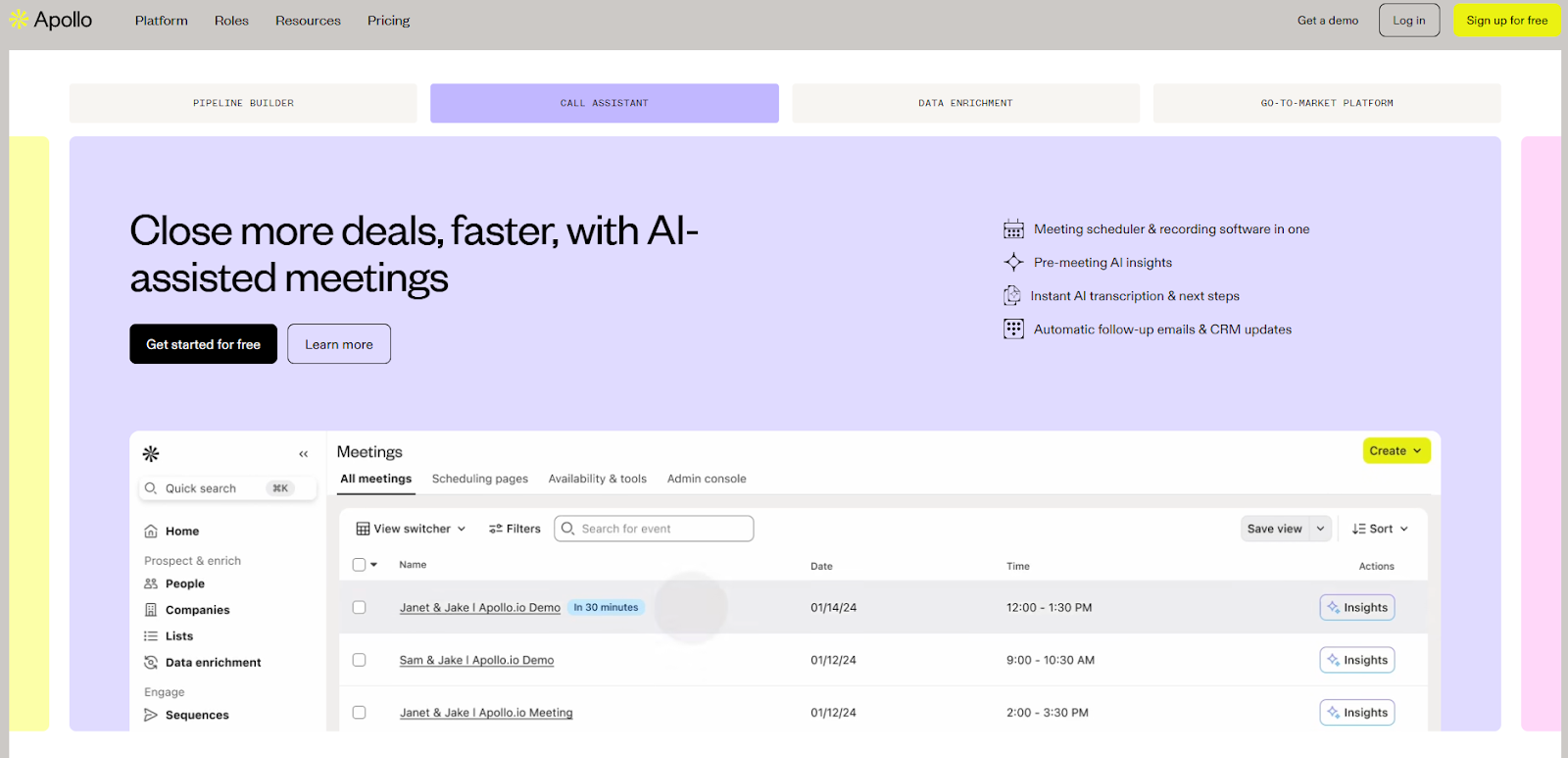Click the Filters icon
Viewport: 1568px width, 758px height.
pyautogui.click(x=496, y=529)
